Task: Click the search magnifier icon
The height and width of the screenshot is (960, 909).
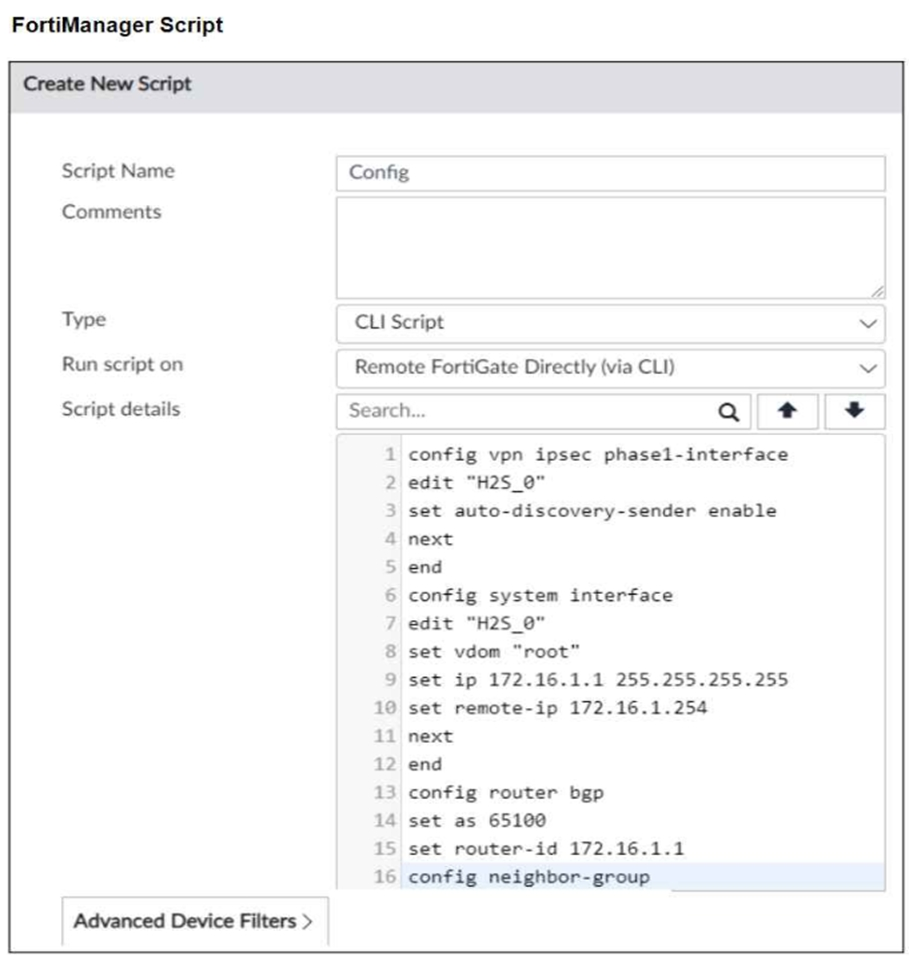Action: [x=728, y=412]
